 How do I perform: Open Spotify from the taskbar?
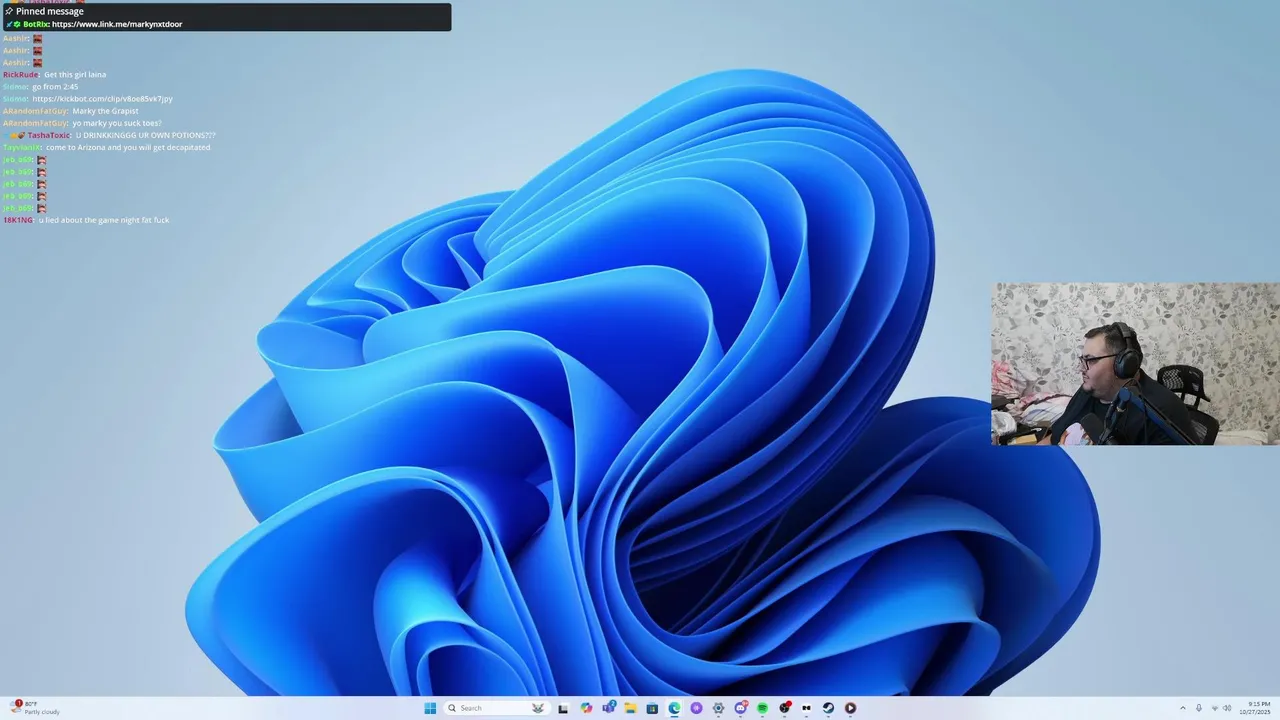pos(763,708)
